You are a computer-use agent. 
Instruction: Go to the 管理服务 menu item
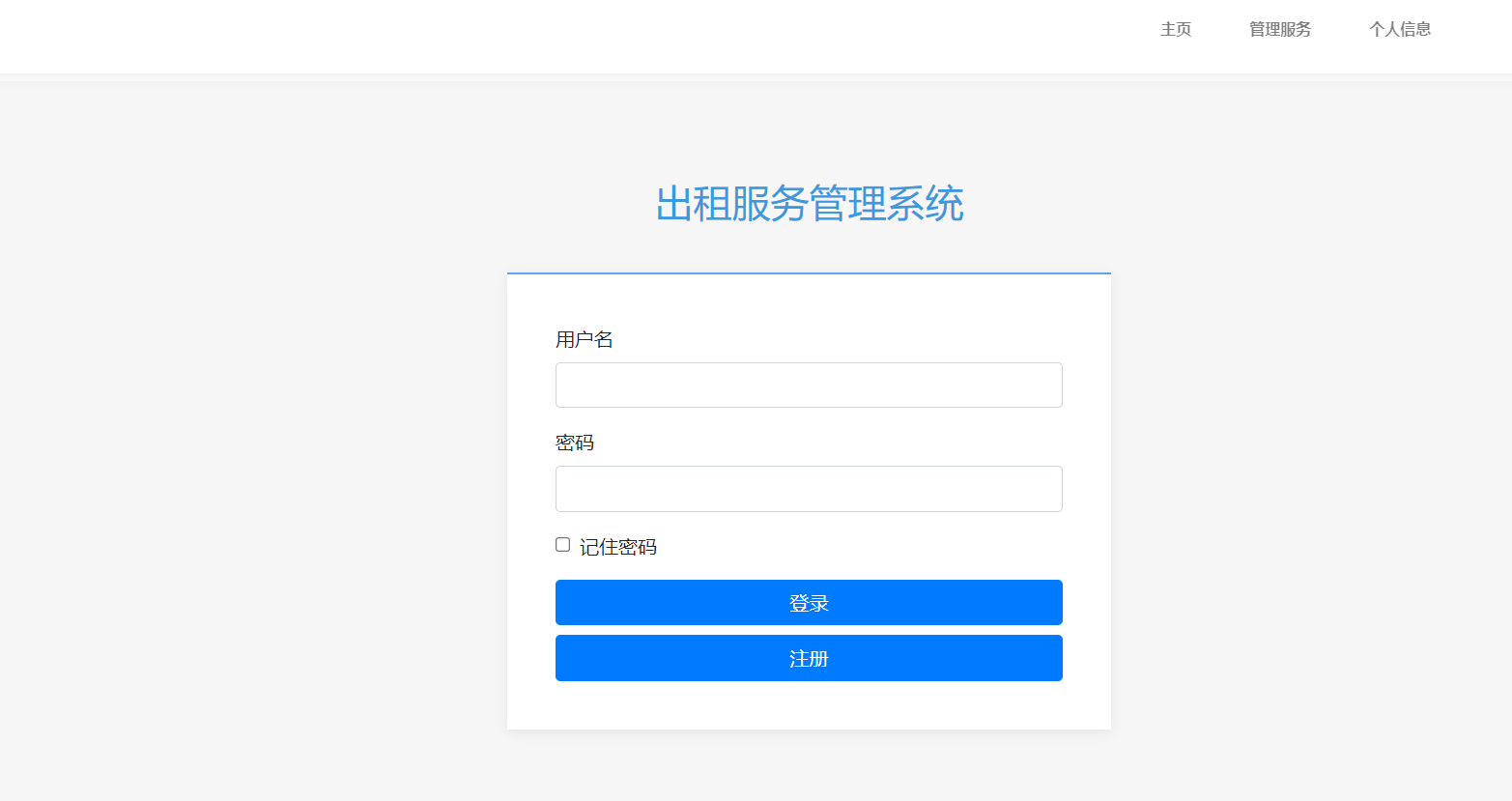coord(1280,29)
